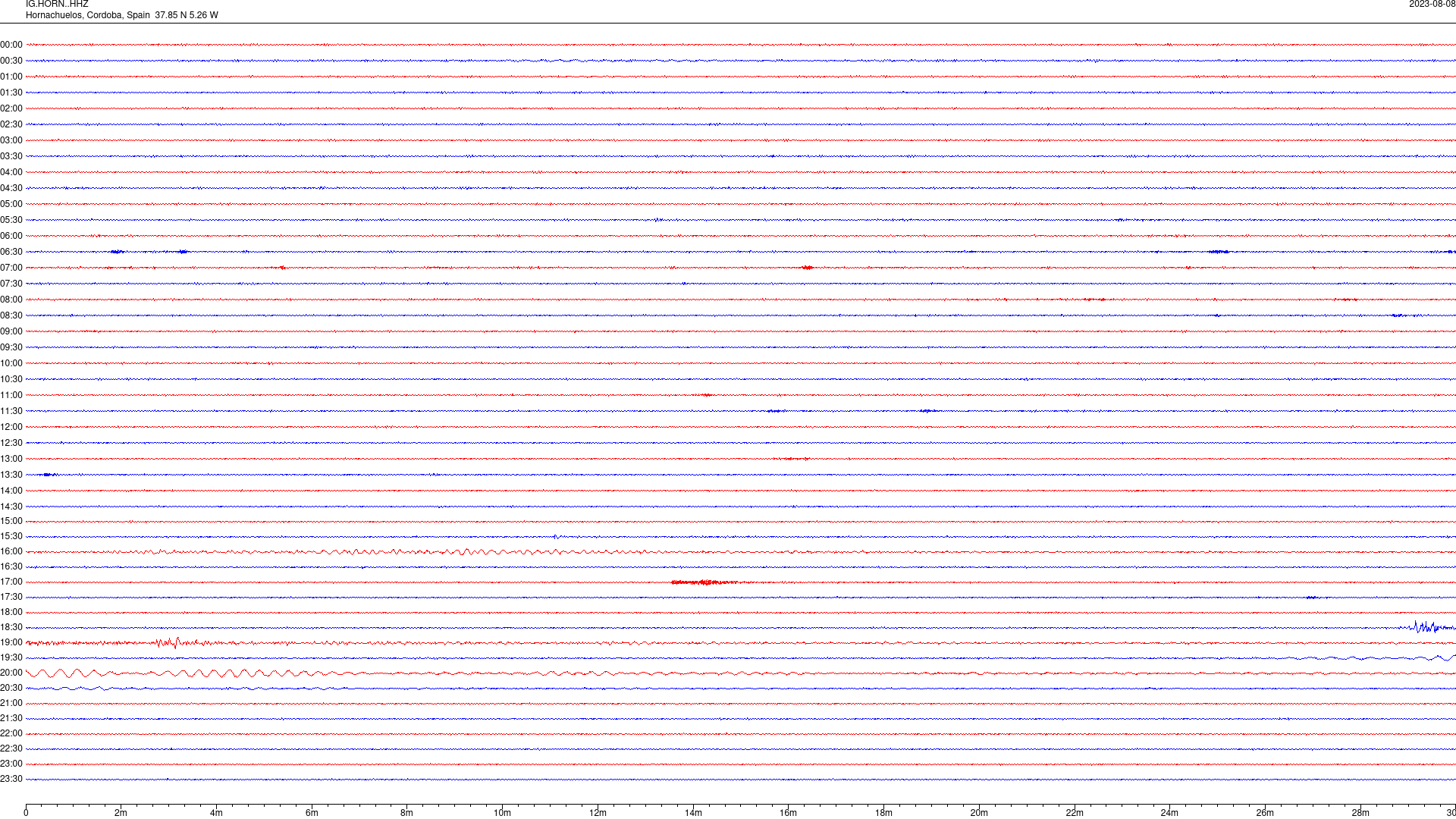Select the 08:00 time label
This screenshot has width=1456, height=819.
coord(11,300)
